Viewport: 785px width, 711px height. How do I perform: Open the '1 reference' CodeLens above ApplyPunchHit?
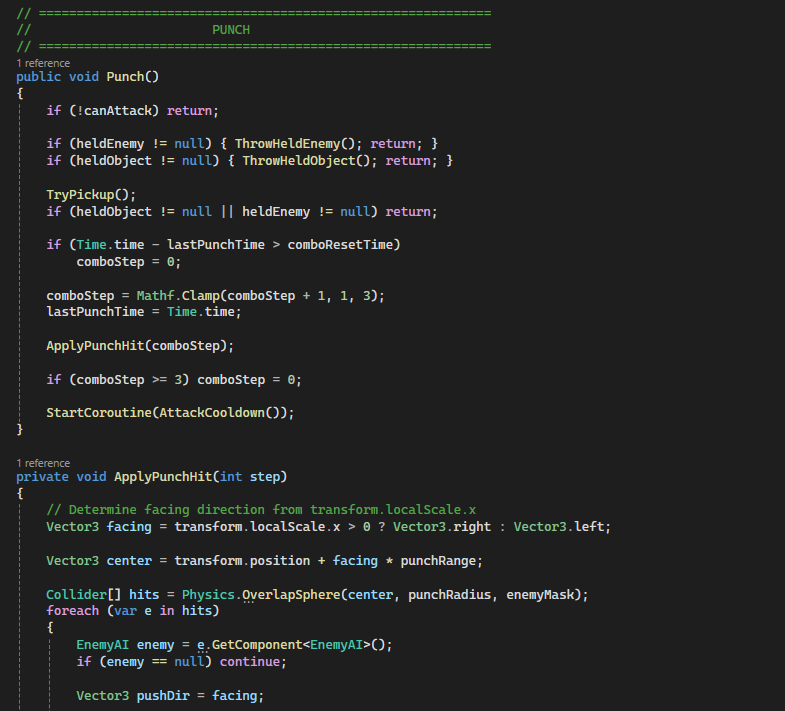43,463
